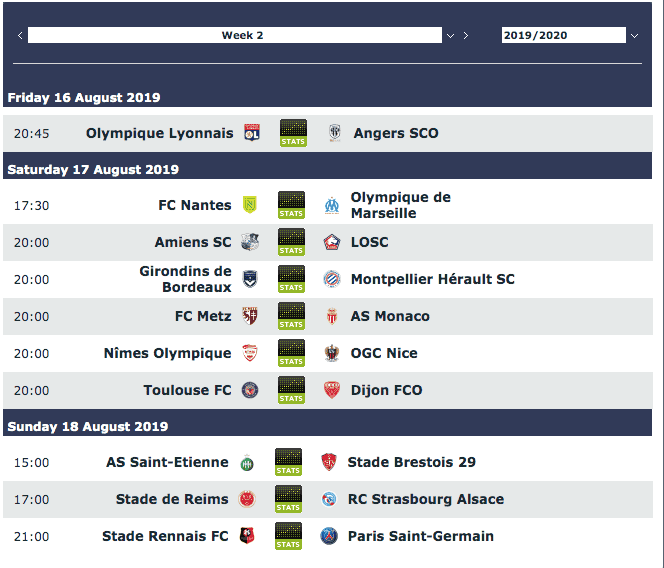Go to the next week arrow

[466, 36]
